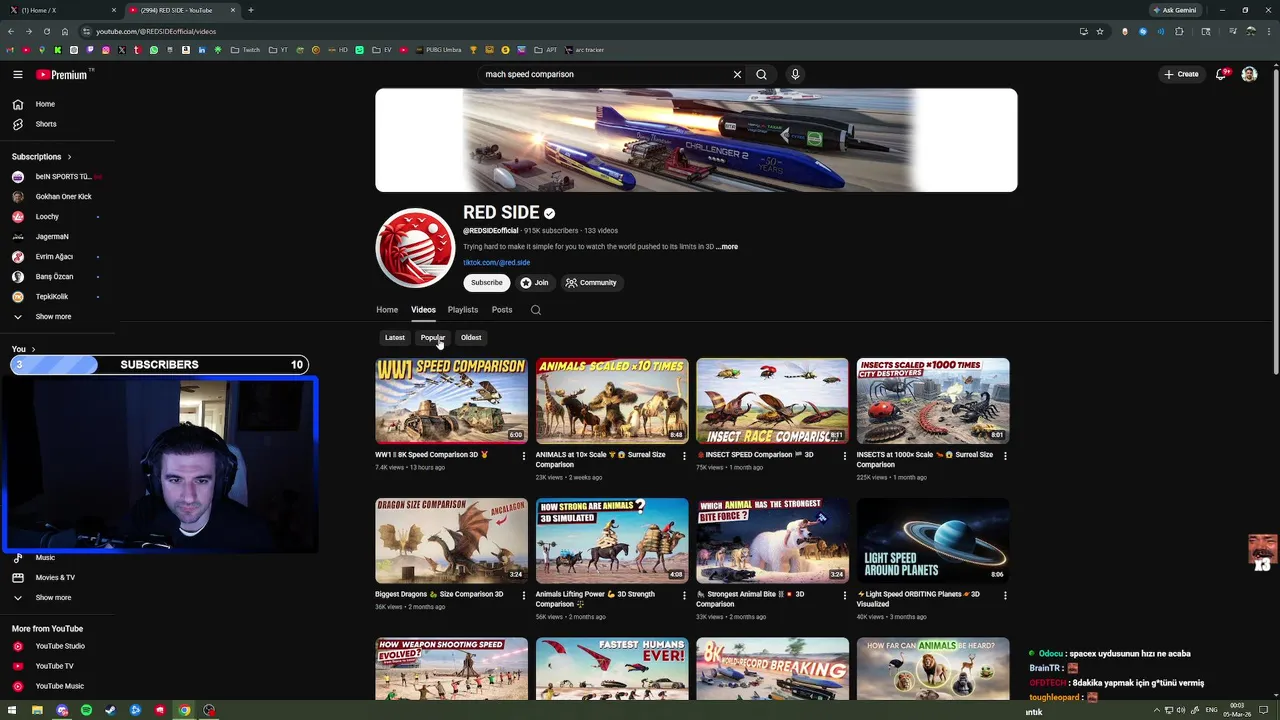Click the address bar URL
The width and height of the screenshot is (1280, 720).
156,31
